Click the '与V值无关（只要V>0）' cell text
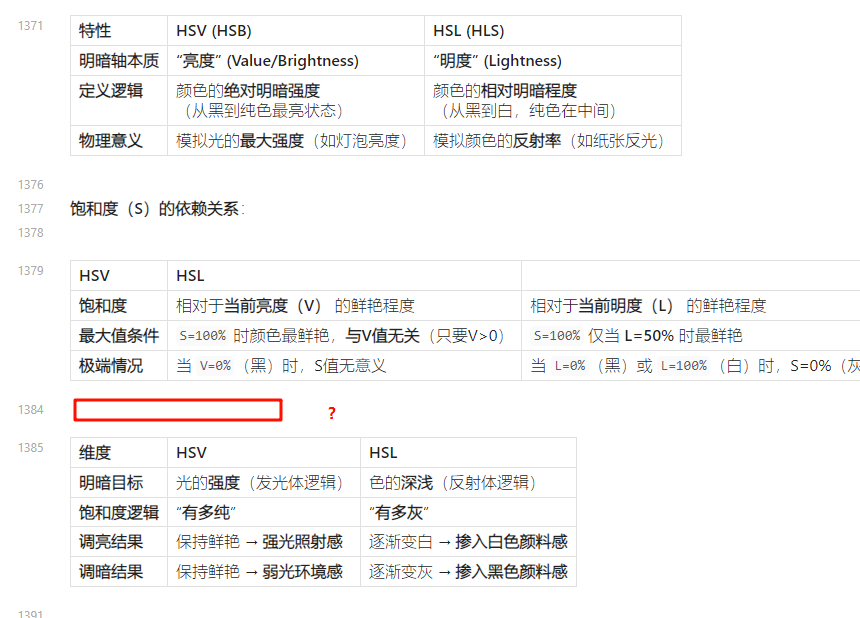860x618 pixels. [x=425, y=336]
